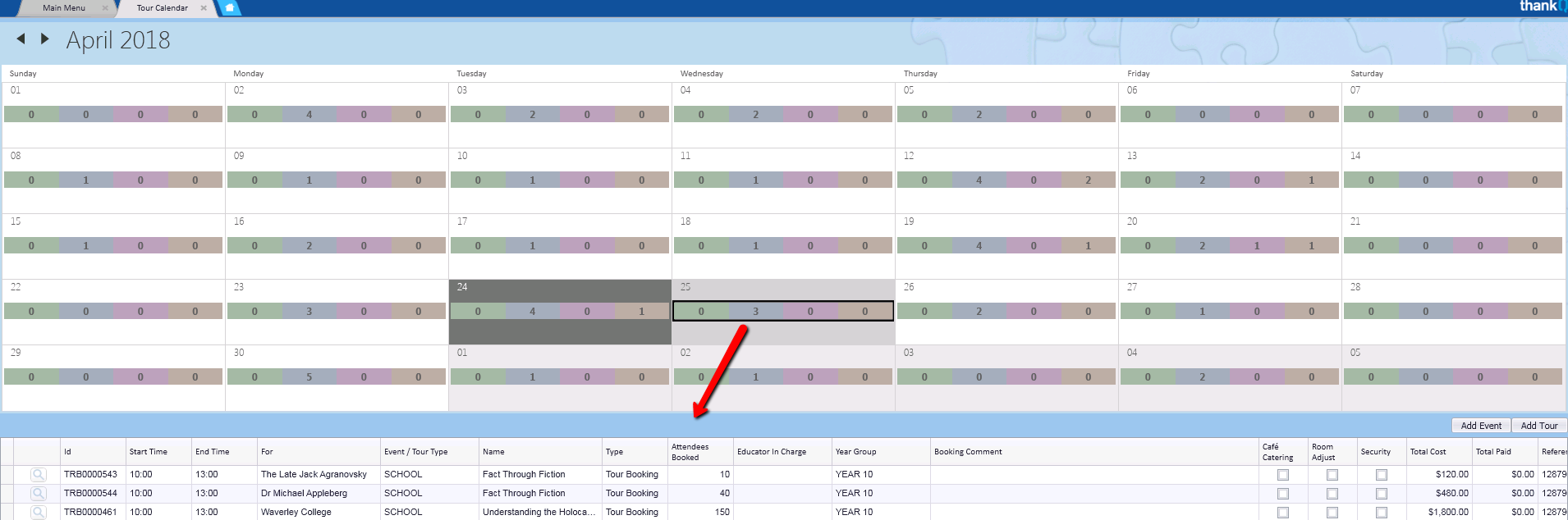This screenshot has height=520, width=1568.
Task: Go to the previous month using the left arrow
Action: [x=21, y=39]
